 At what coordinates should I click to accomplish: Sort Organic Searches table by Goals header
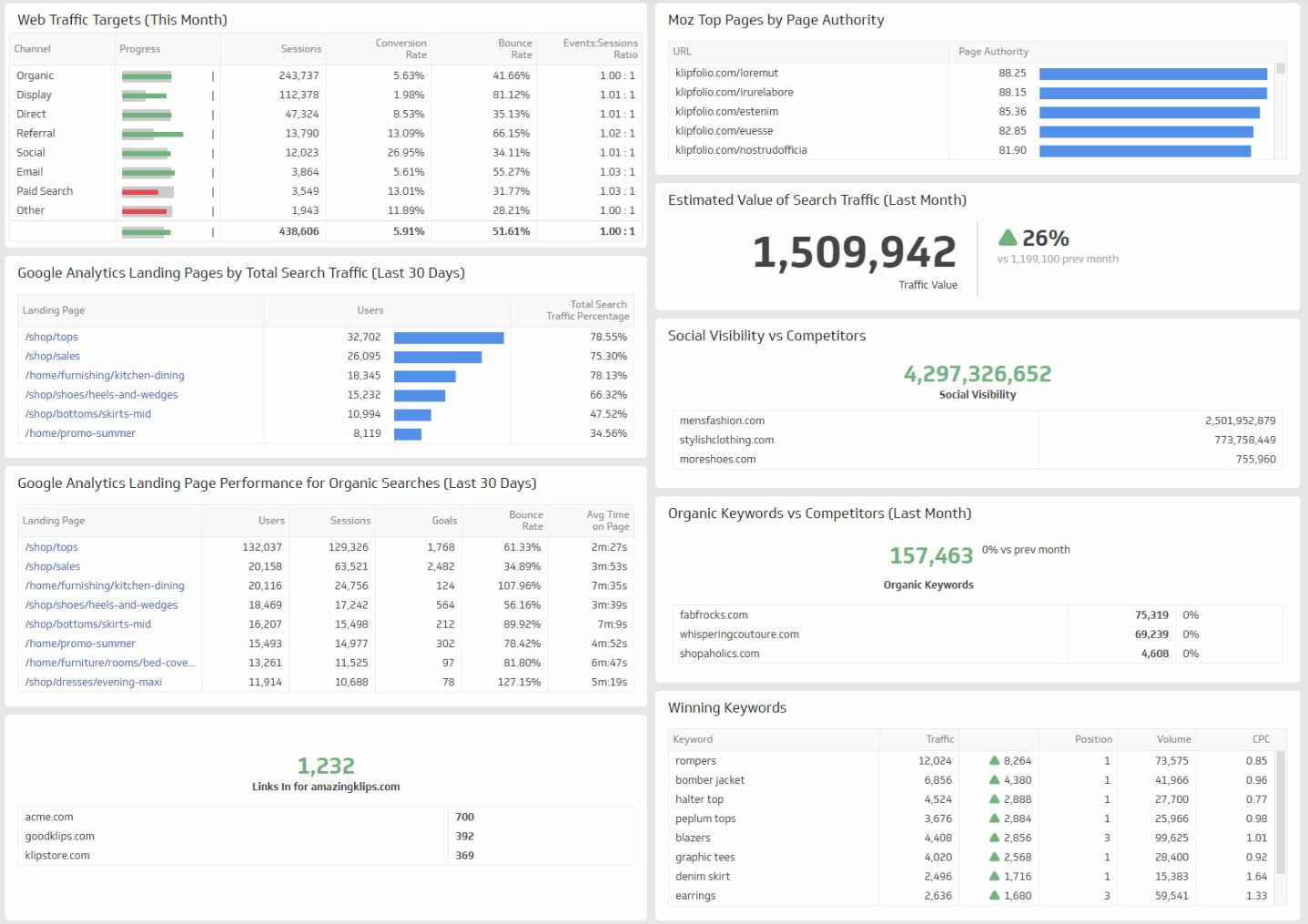click(x=444, y=521)
